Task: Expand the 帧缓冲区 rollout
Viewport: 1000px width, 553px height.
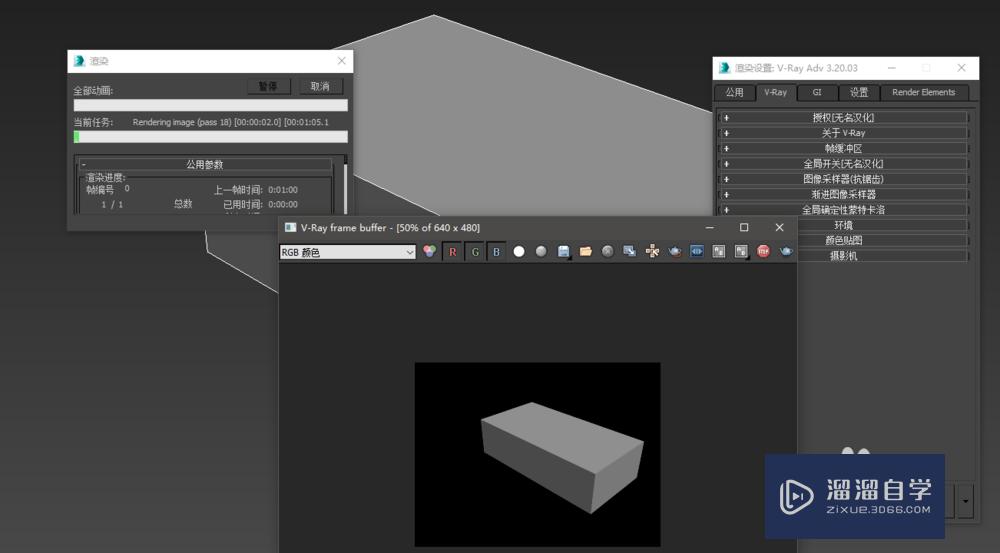Action: point(843,148)
